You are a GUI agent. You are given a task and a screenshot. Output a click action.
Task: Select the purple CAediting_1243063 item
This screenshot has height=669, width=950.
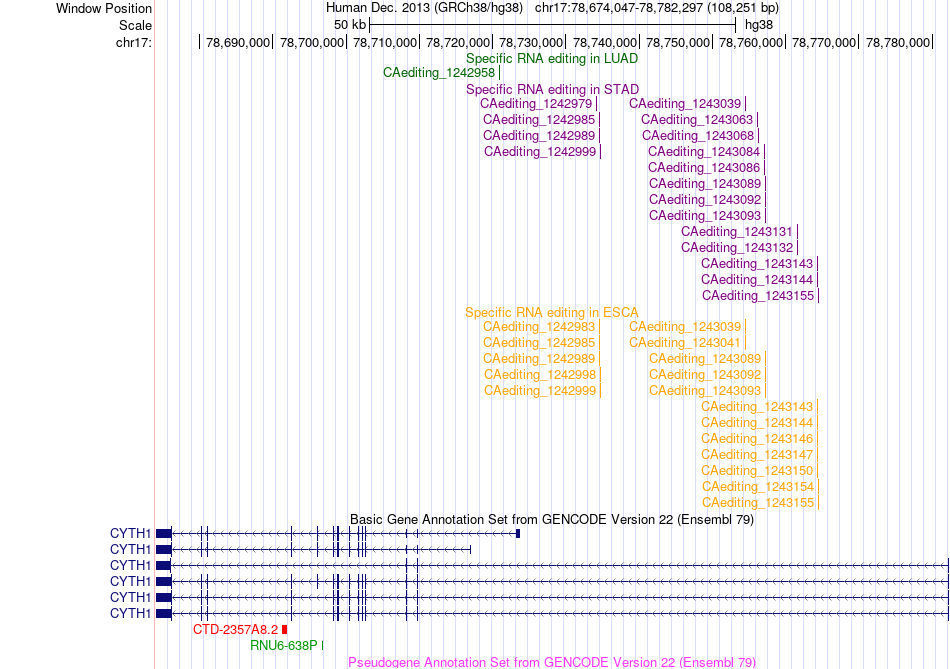point(697,120)
